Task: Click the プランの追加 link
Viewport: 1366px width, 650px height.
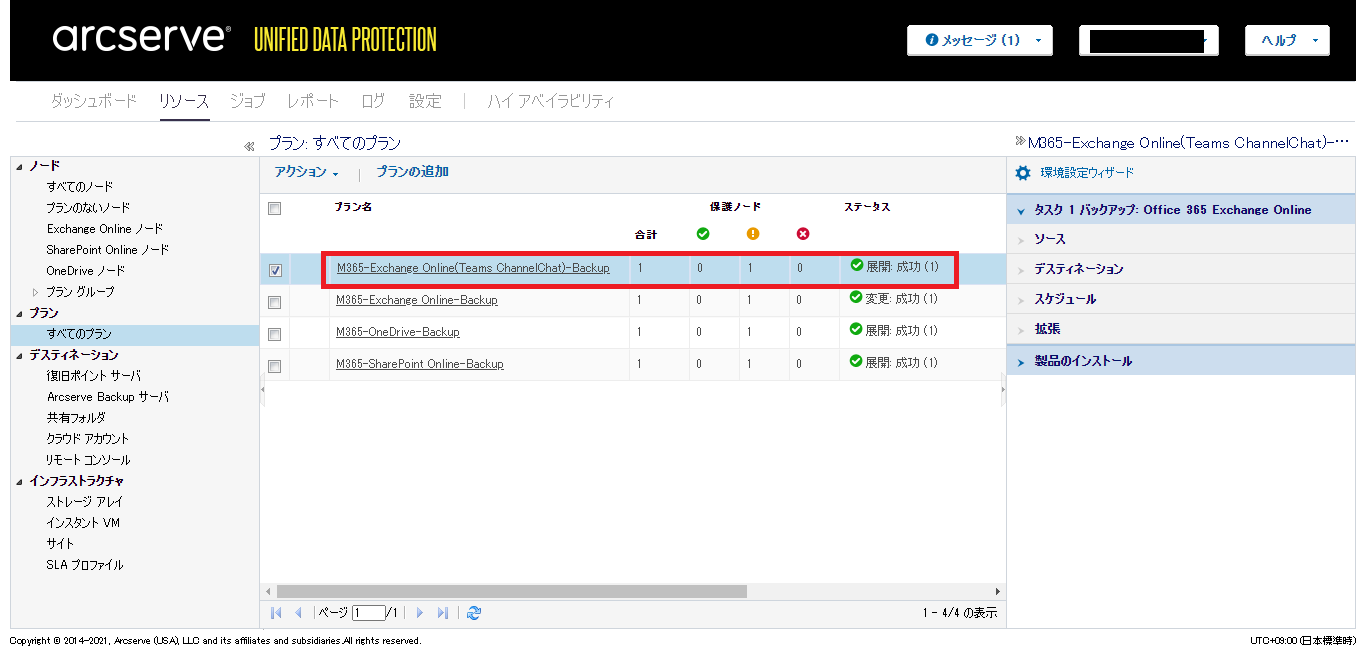Action: click(x=412, y=172)
